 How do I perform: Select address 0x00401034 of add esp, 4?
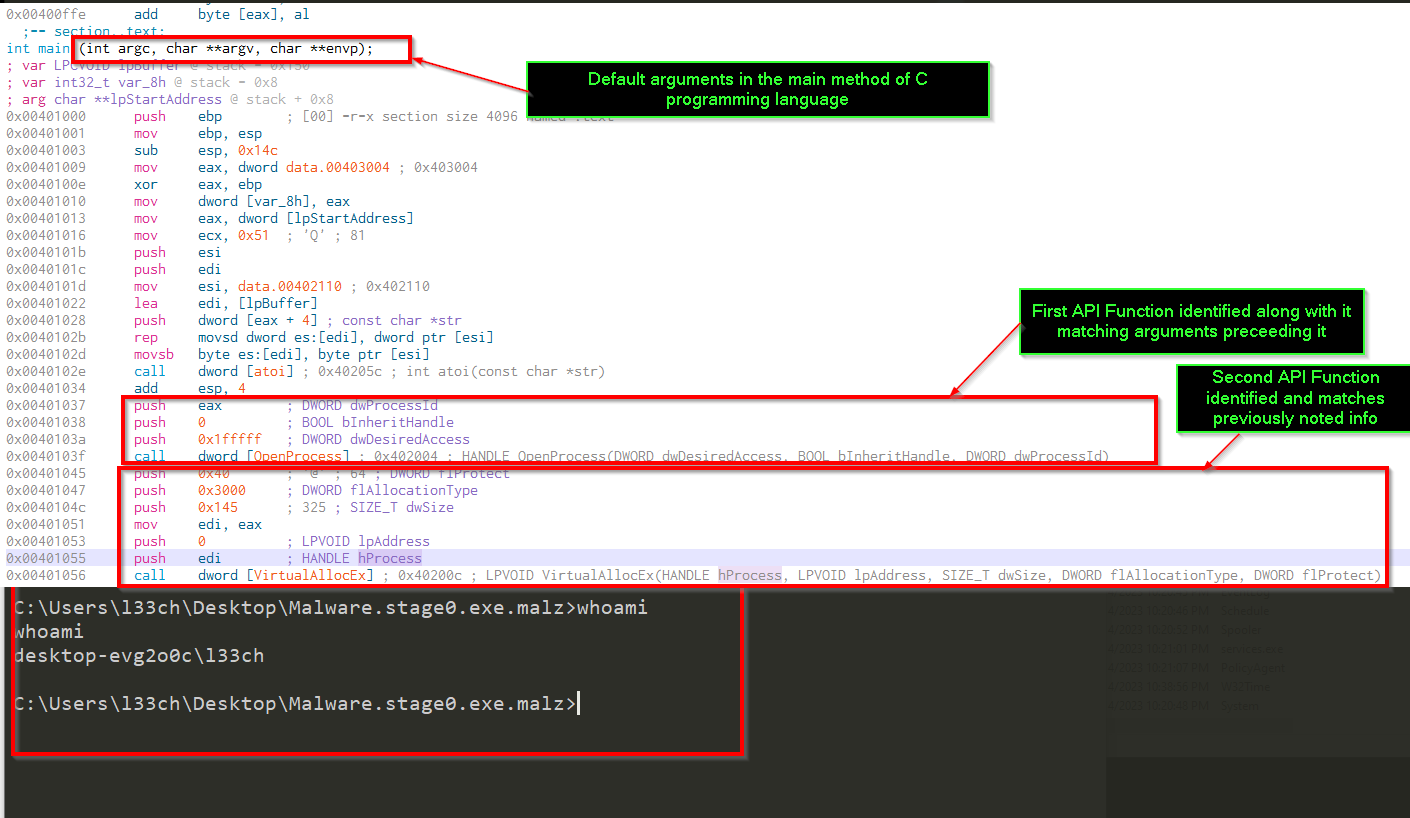pos(46,388)
